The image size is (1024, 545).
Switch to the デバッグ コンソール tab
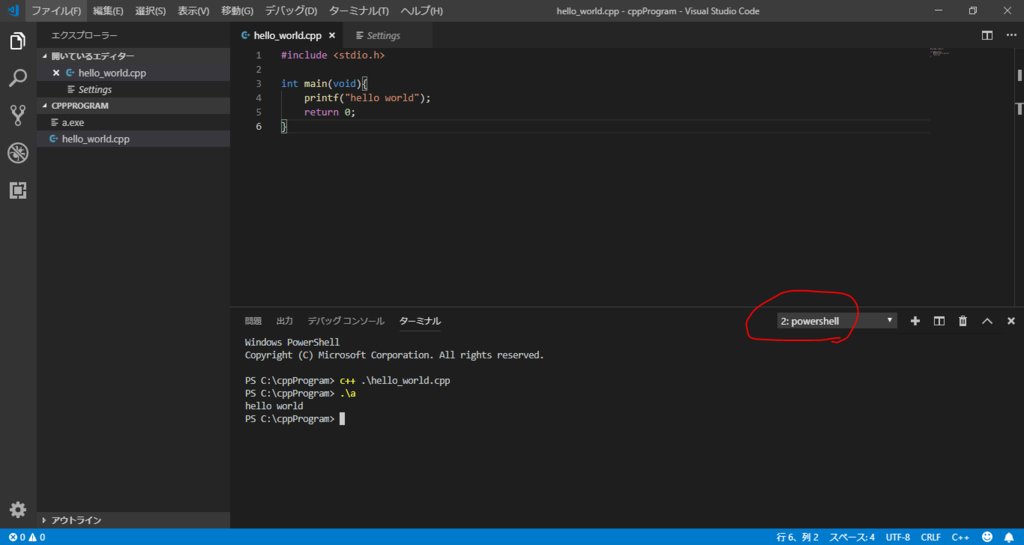tap(346, 321)
